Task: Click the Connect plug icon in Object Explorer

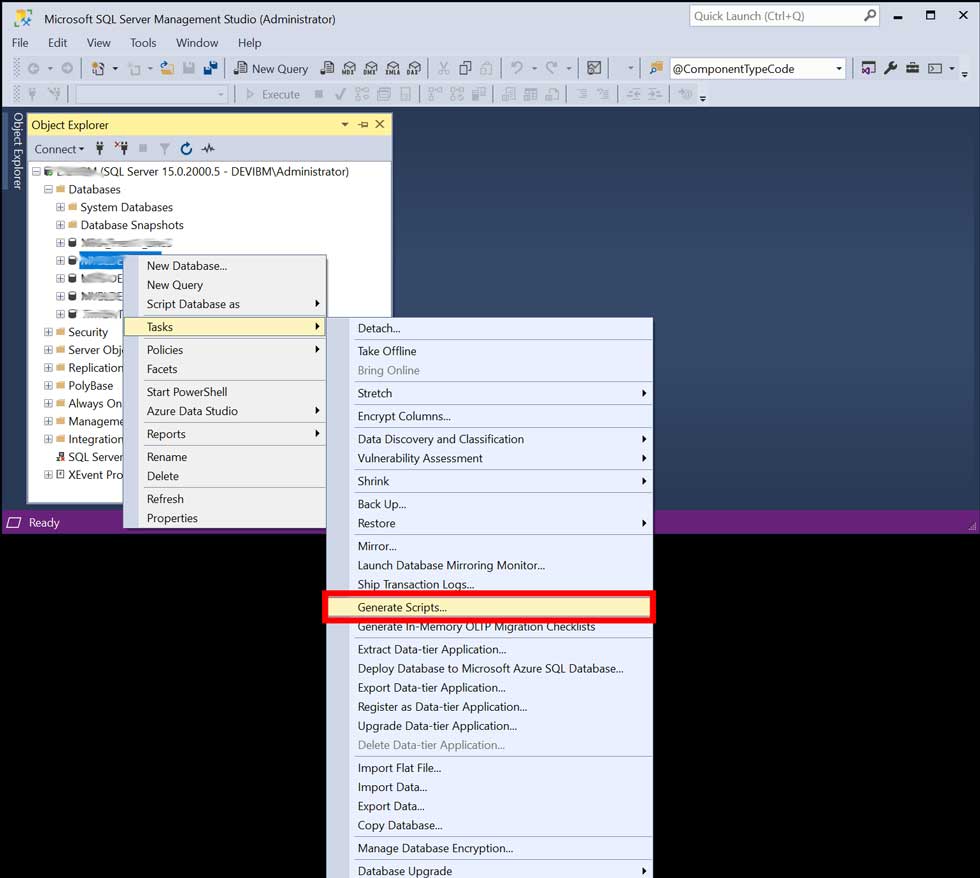Action: pos(99,148)
